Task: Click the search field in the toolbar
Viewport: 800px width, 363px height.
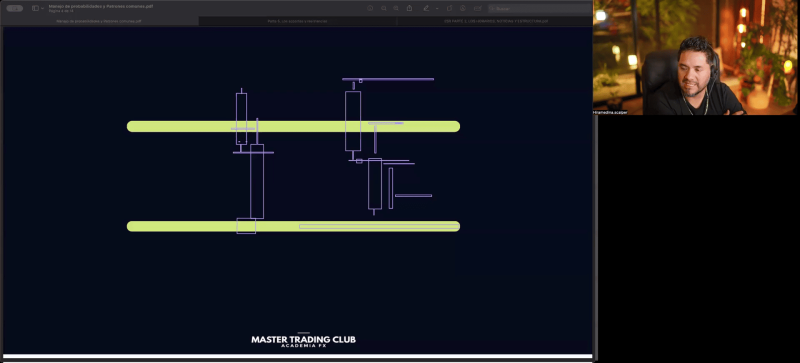Action: [x=539, y=9]
